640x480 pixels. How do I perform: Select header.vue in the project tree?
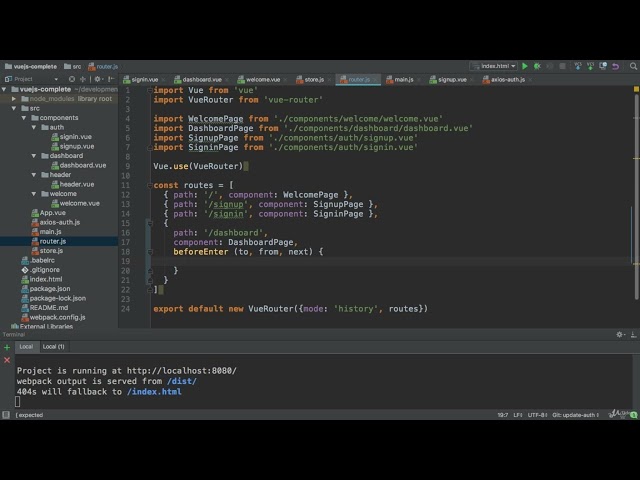point(73,184)
